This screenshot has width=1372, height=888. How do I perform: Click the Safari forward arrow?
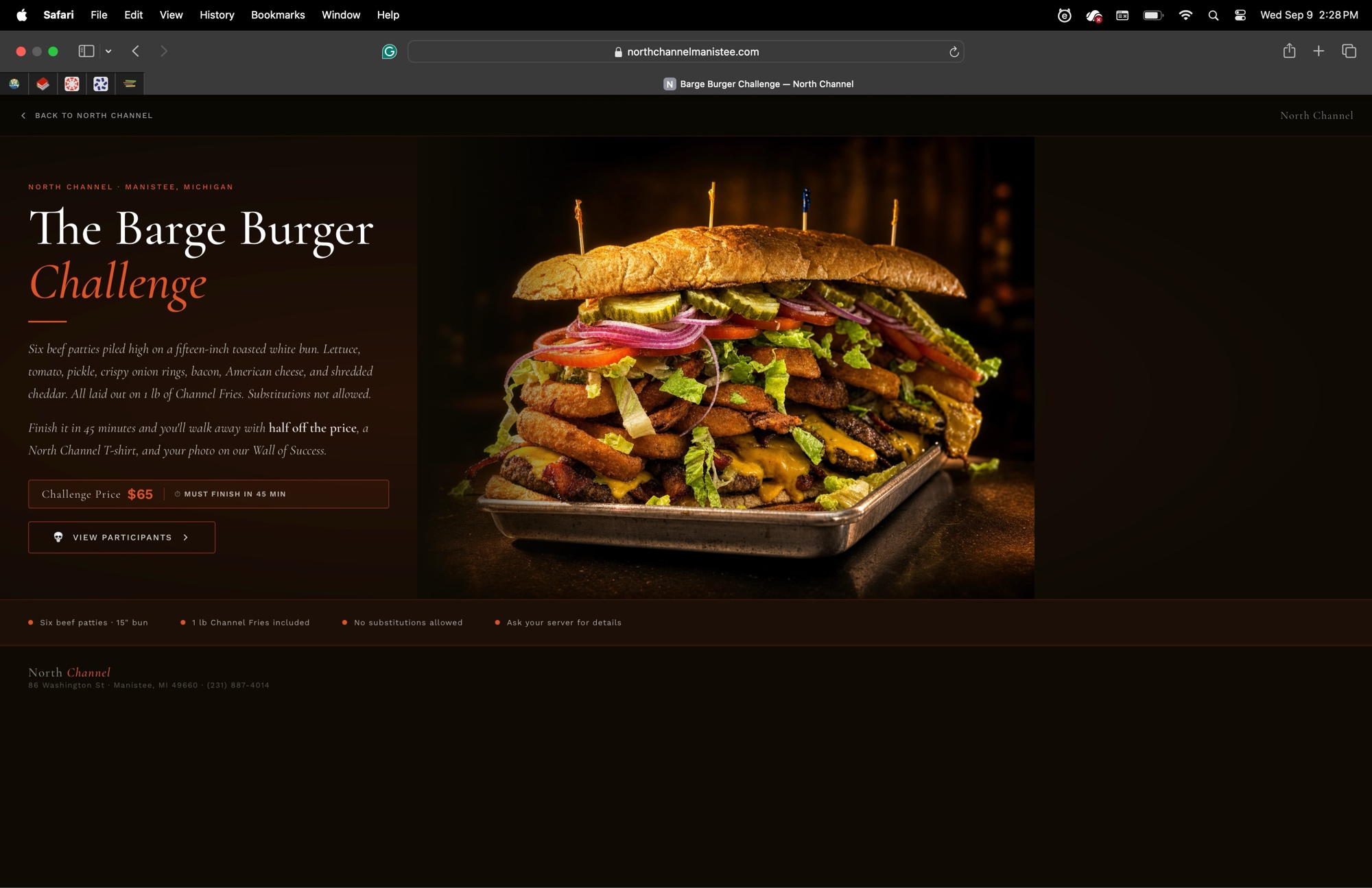[163, 51]
